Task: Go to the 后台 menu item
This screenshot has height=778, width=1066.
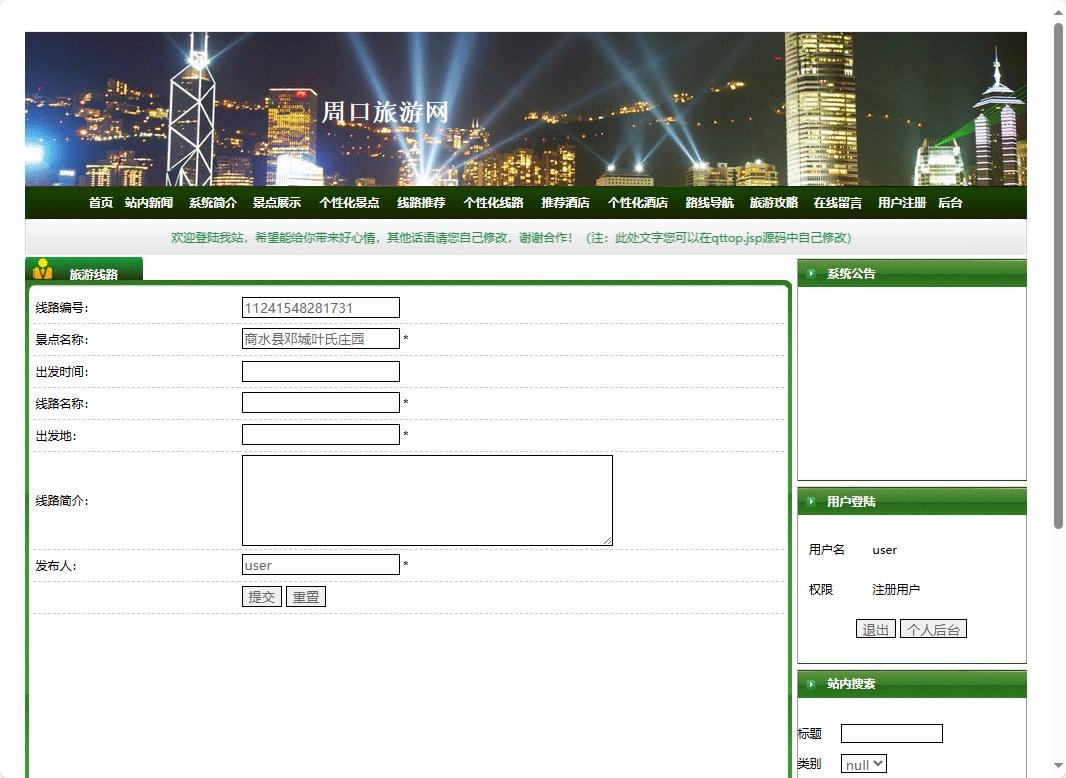Action: pyautogui.click(x=949, y=202)
